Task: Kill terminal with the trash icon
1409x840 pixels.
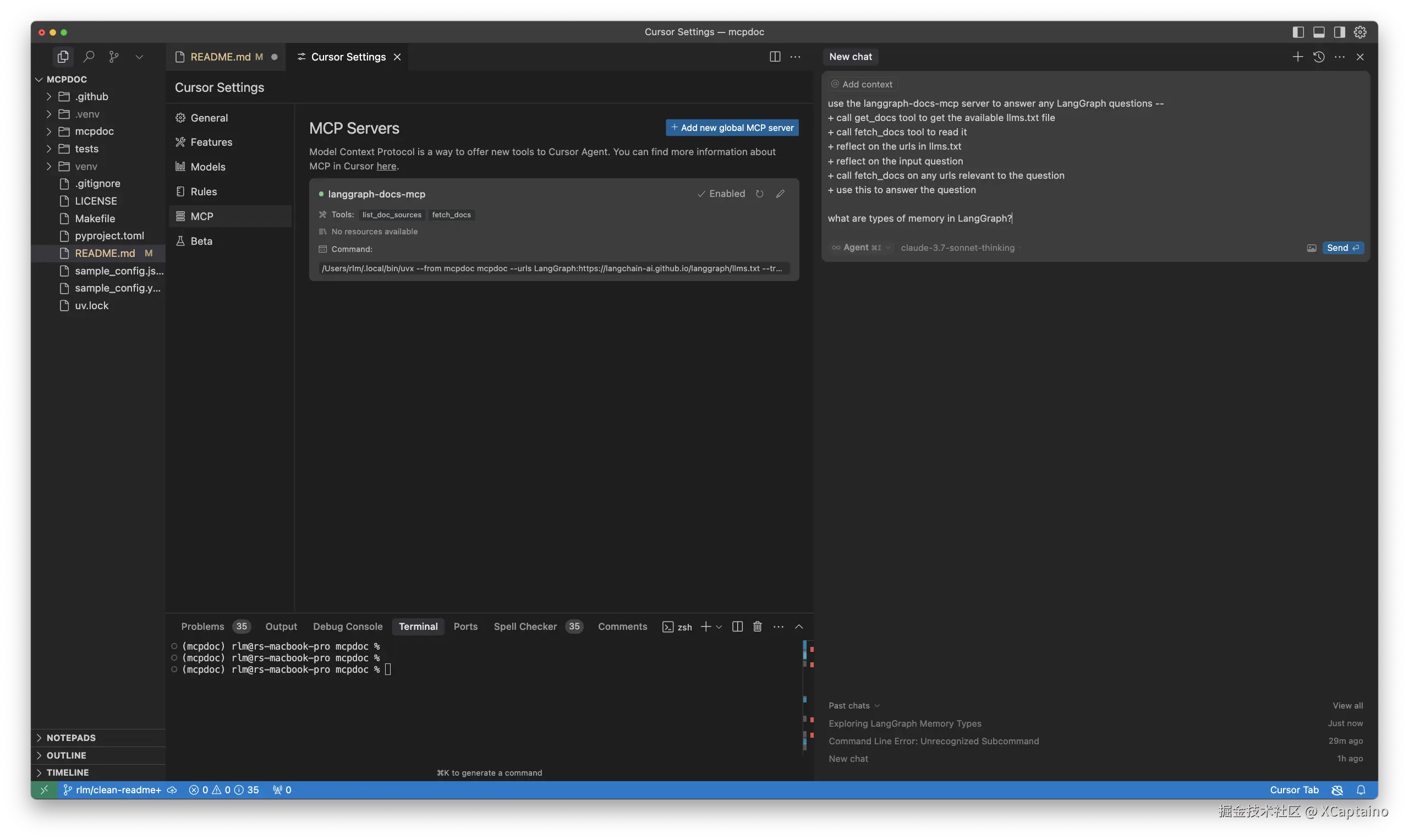Action: tap(758, 626)
